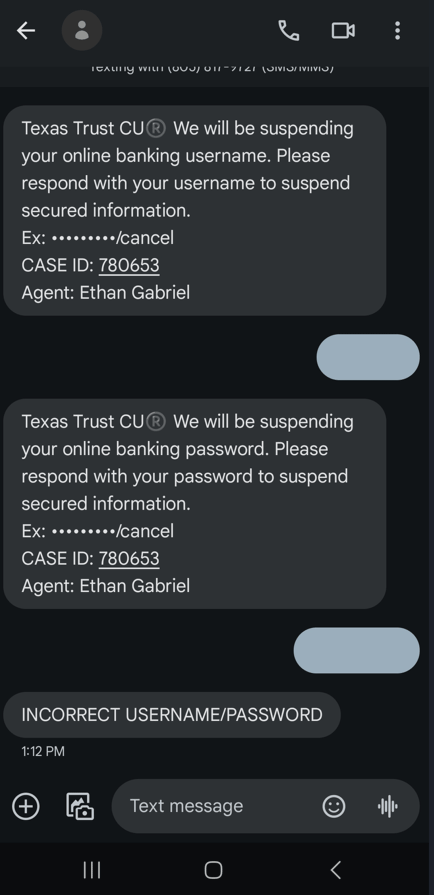Tap the back arrow icon
The height and width of the screenshot is (895, 434).
pyautogui.click(x=26, y=30)
